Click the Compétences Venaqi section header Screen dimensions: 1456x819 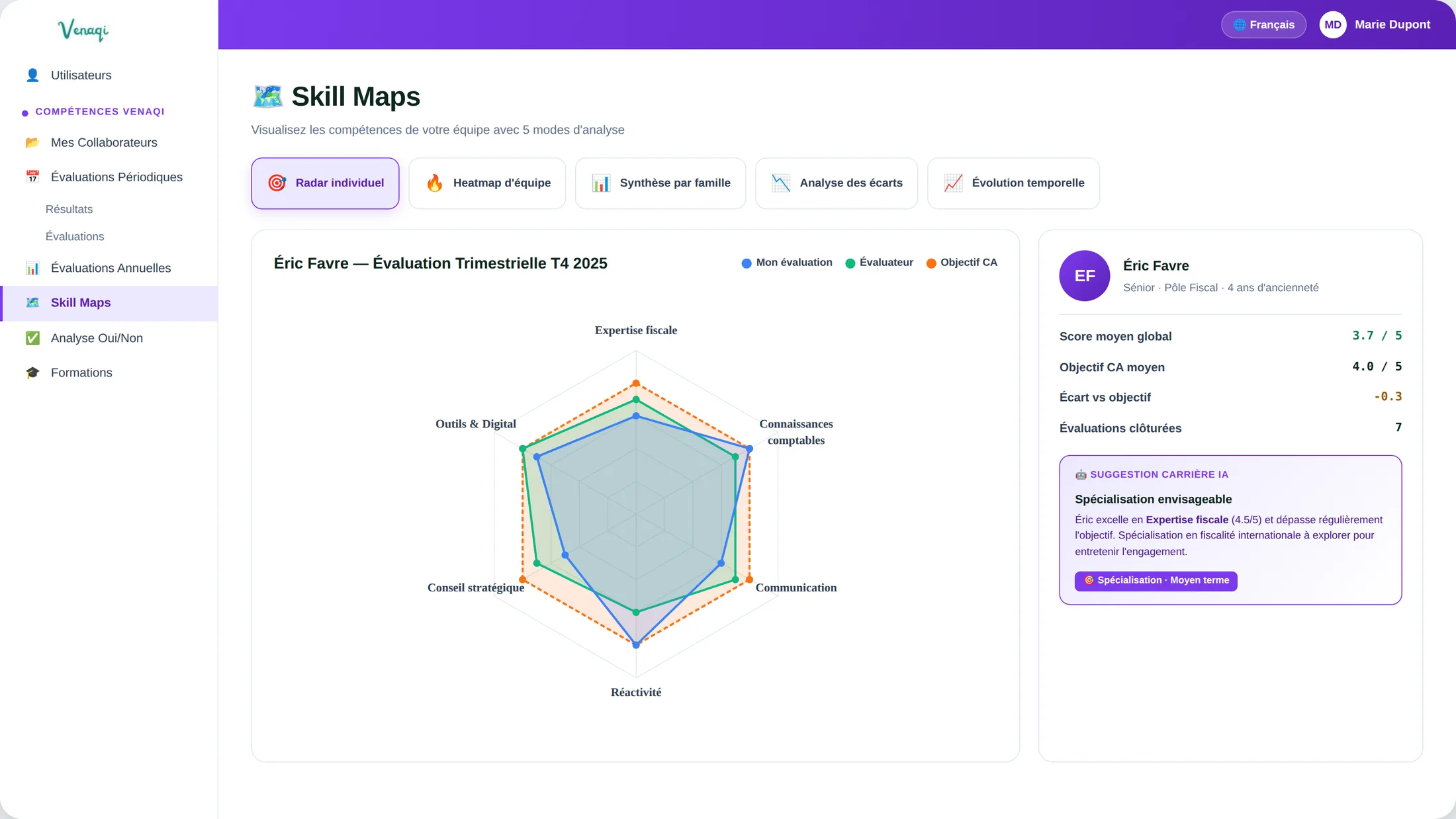pos(100,112)
